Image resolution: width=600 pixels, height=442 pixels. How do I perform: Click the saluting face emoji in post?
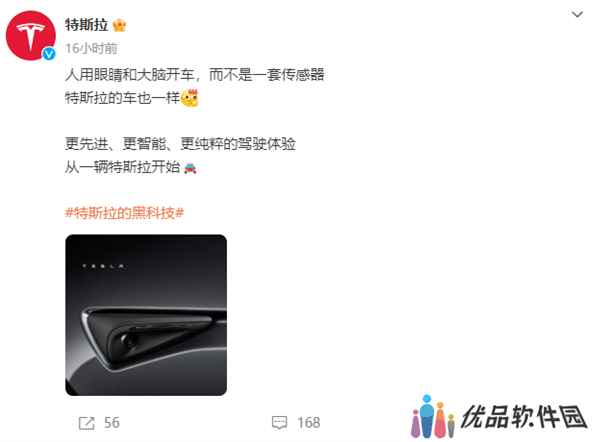pyautogui.click(x=190, y=98)
